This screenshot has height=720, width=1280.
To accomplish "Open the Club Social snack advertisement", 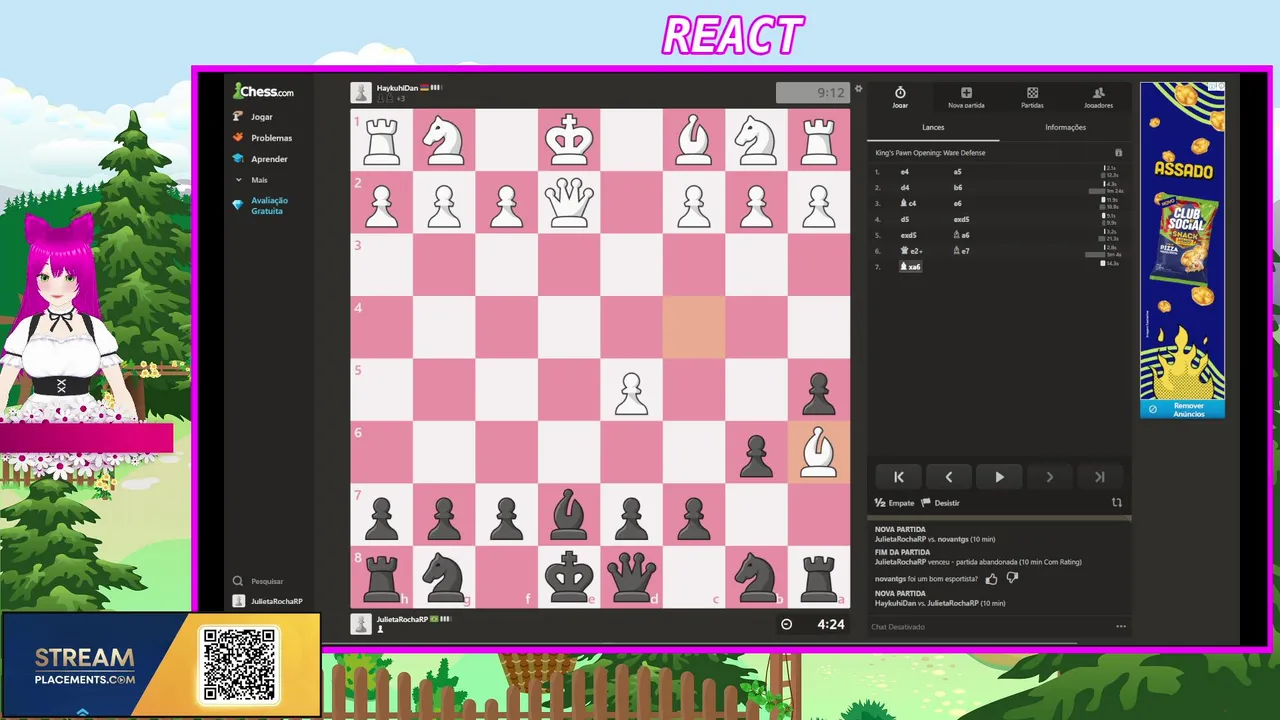I will 1182,241.
